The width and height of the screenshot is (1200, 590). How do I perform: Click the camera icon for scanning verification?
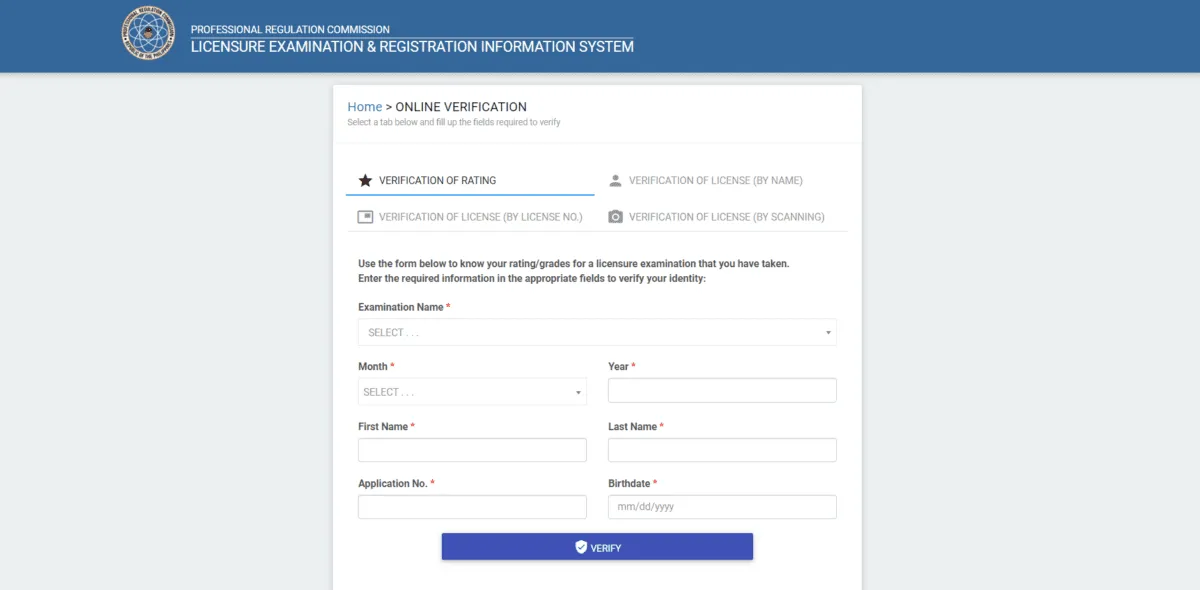(x=615, y=217)
